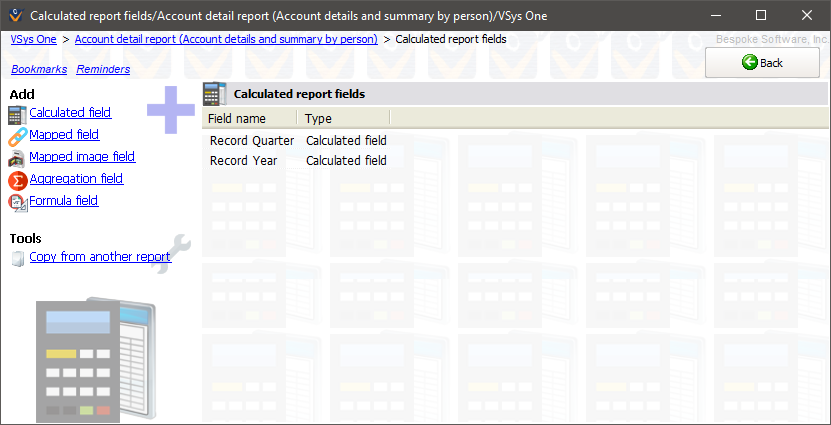The width and height of the screenshot is (831, 425).
Task: Click the calculator icon beside Calculated field
Action: 17,114
